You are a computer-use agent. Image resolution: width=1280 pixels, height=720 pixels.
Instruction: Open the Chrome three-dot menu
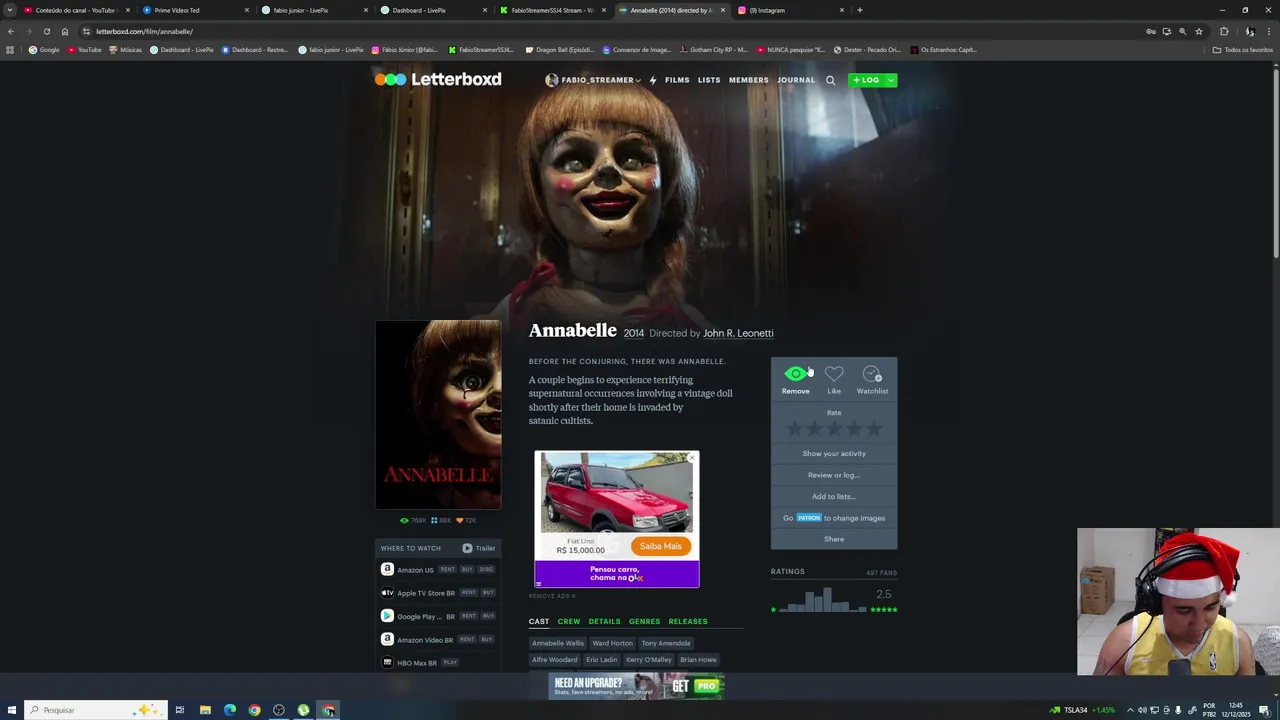coord(1269,31)
